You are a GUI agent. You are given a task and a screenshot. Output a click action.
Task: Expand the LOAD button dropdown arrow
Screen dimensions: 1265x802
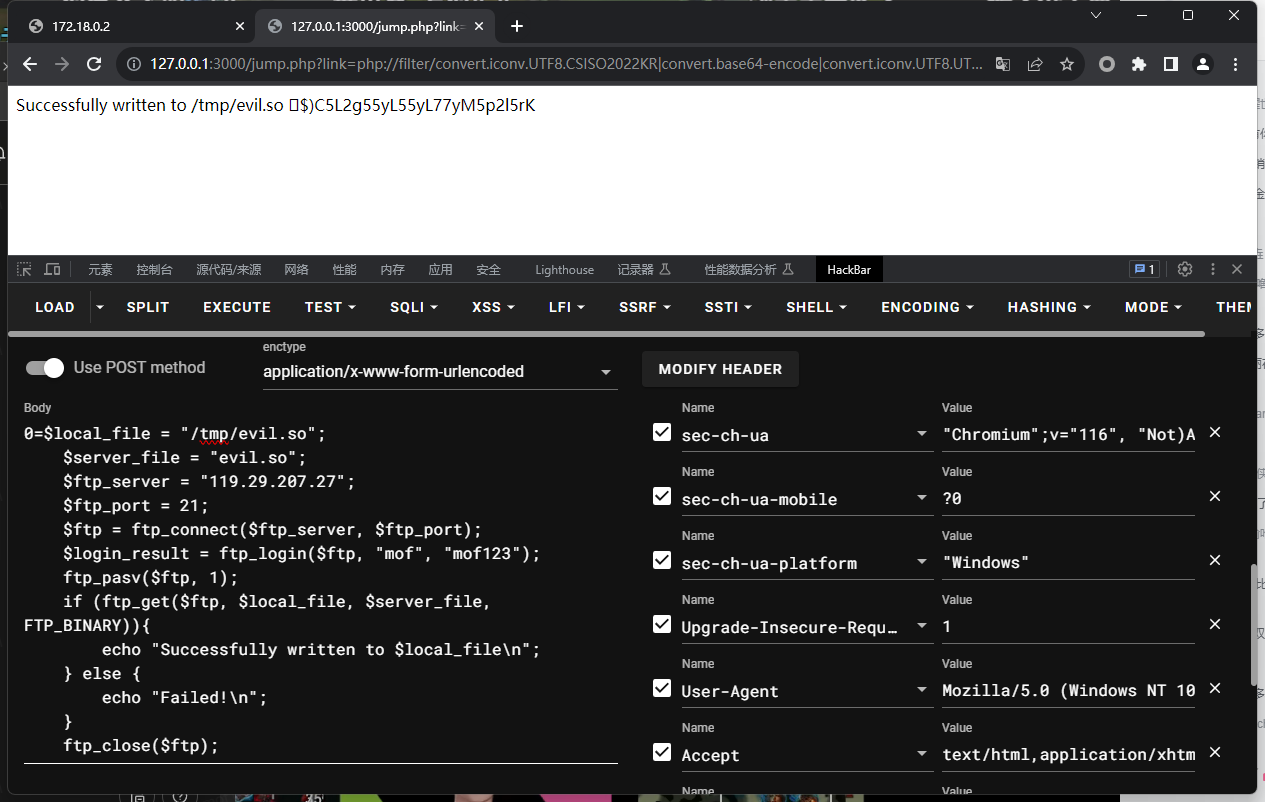99,307
